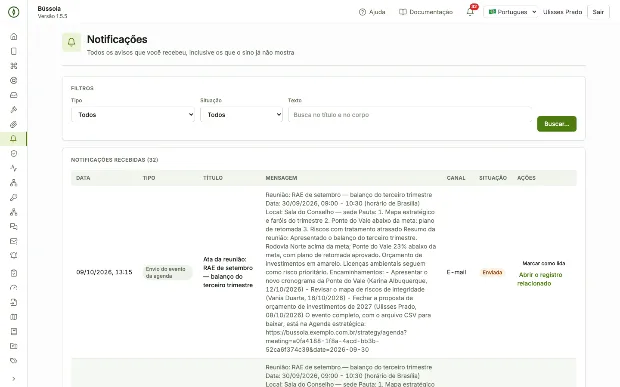Screen dimensions: 620x387
Task: Click the TÍTULO column header
Action: pyautogui.click(x=213, y=178)
